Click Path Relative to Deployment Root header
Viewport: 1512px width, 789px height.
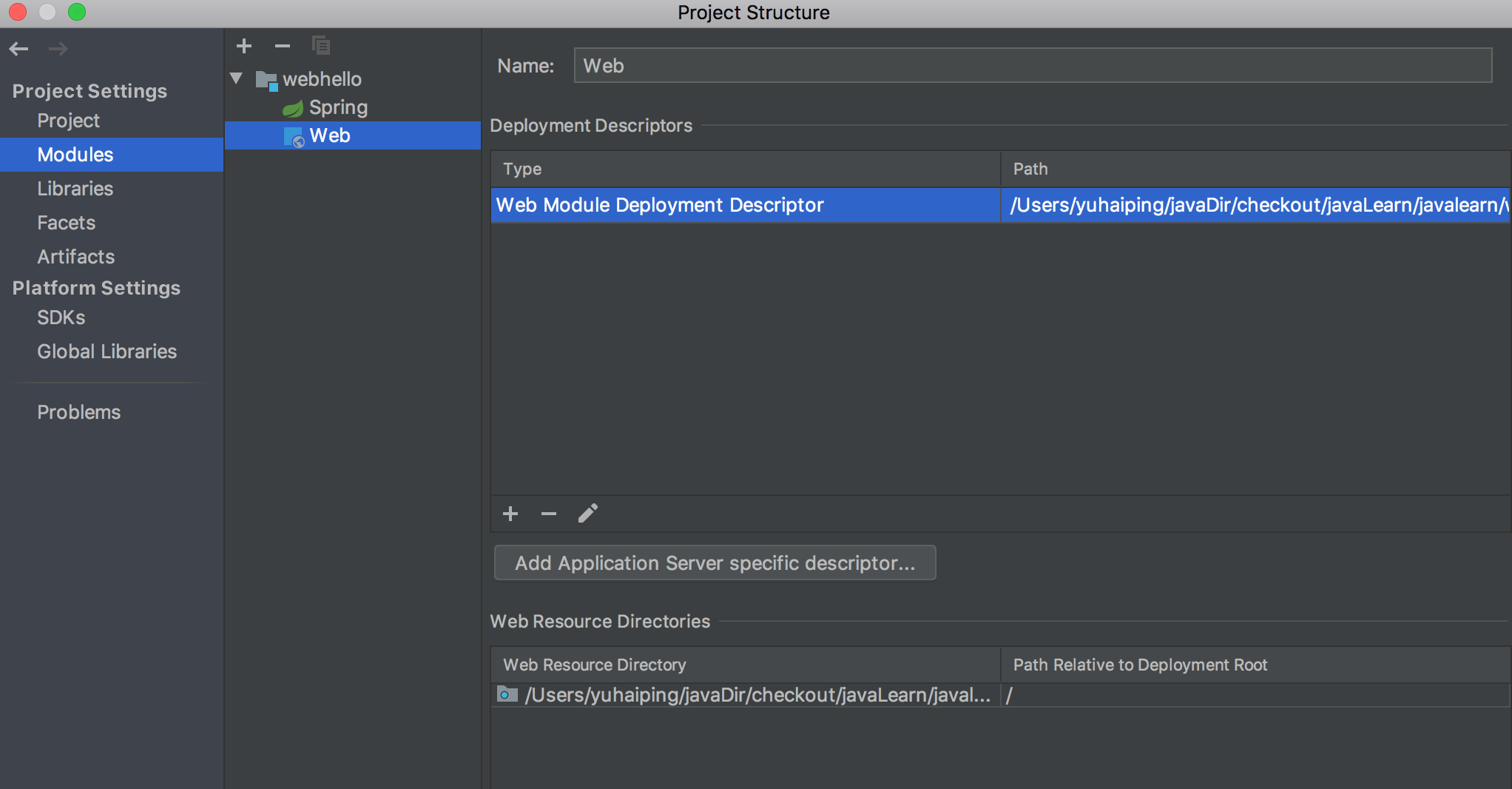click(1256, 665)
